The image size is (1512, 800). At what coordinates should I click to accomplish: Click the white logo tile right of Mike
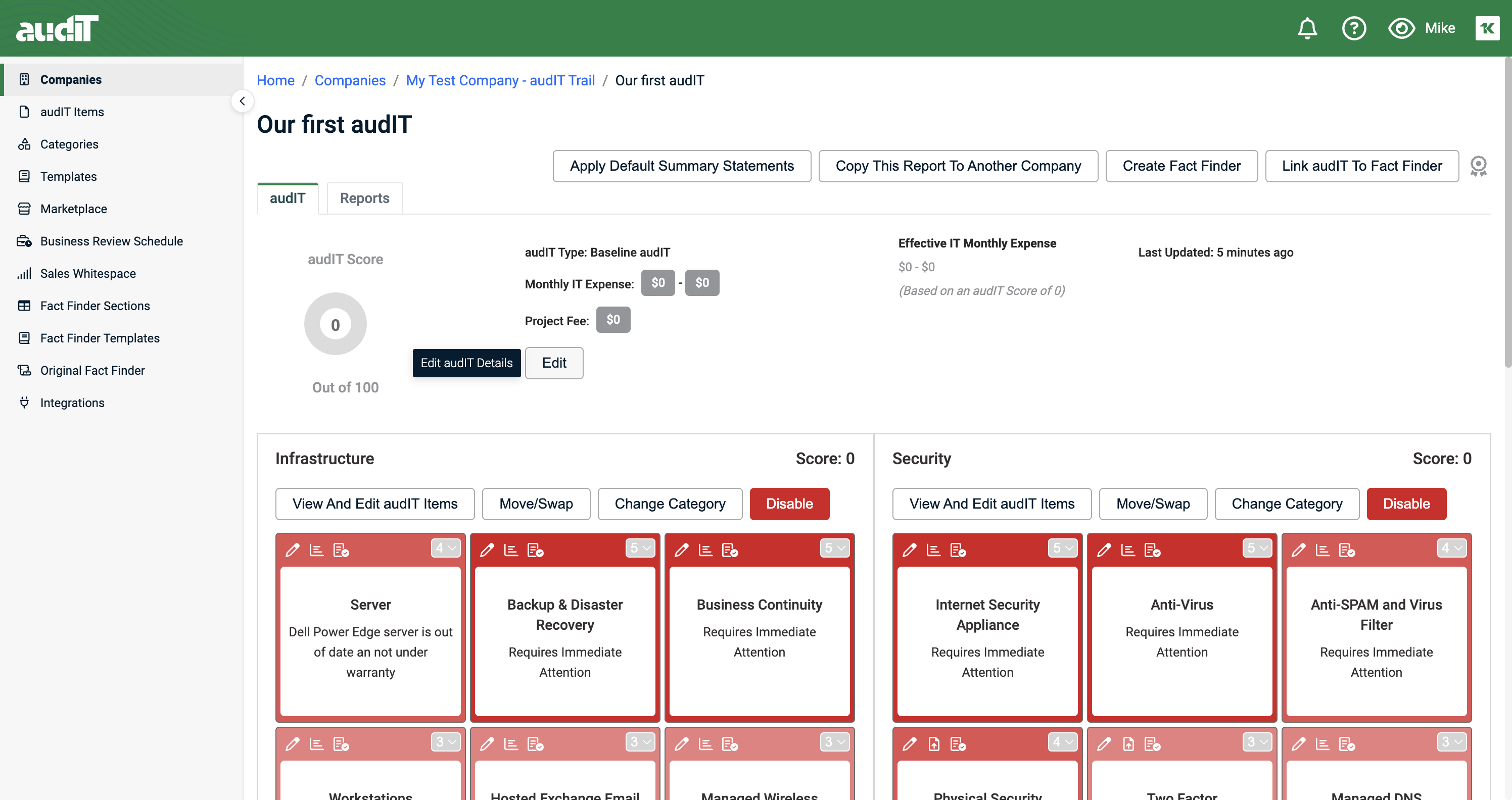click(1487, 28)
